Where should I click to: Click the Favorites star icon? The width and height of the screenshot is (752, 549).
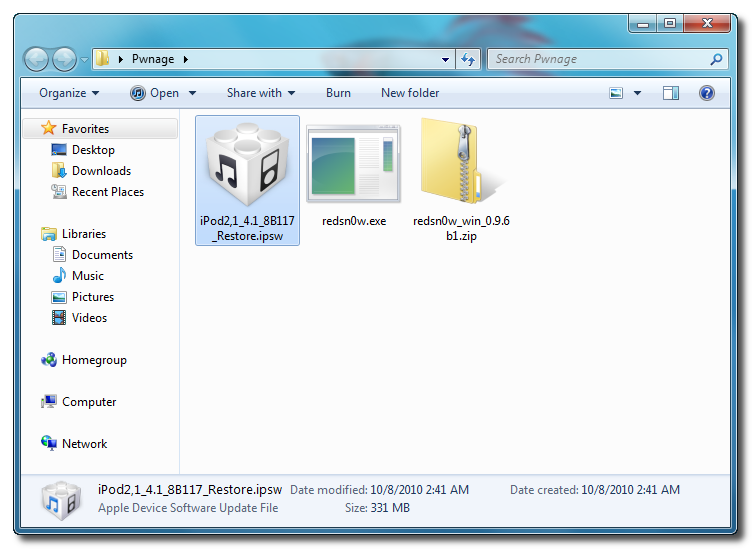pyautogui.click(x=48, y=128)
